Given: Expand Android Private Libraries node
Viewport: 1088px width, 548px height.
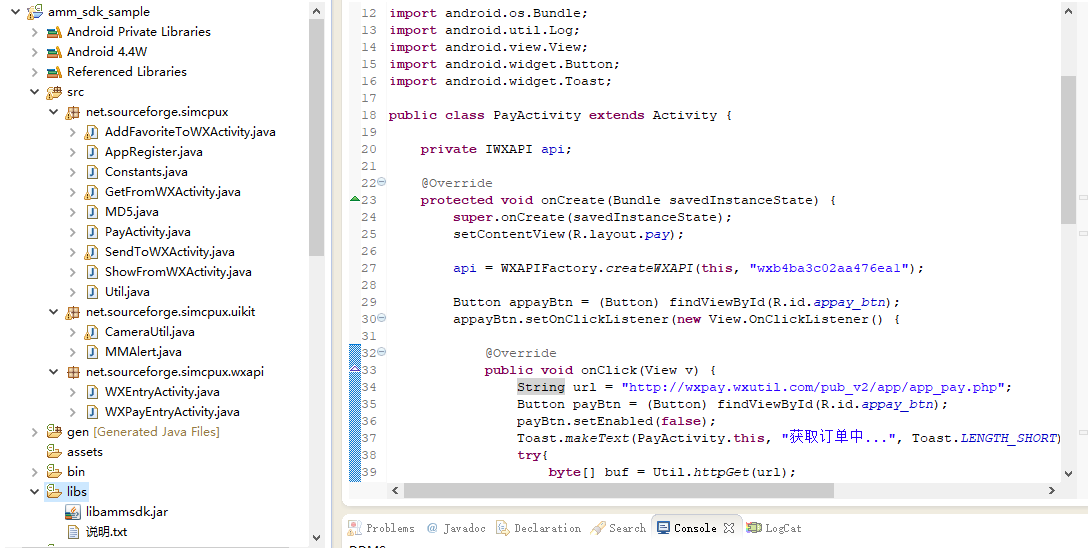Looking at the screenshot, I should point(34,32).
